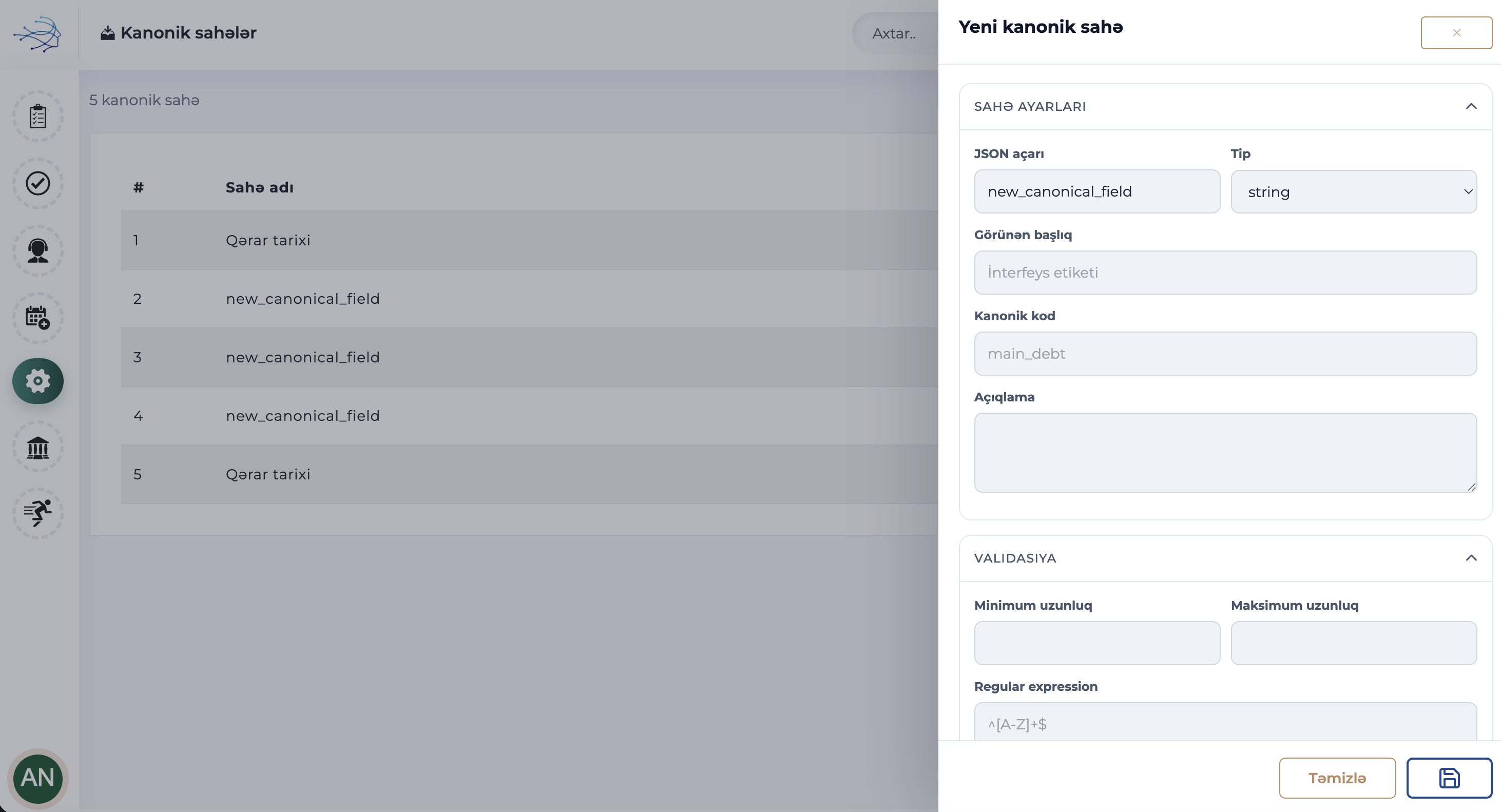Collapse the VALIDASIYA section

(1471, 558)
